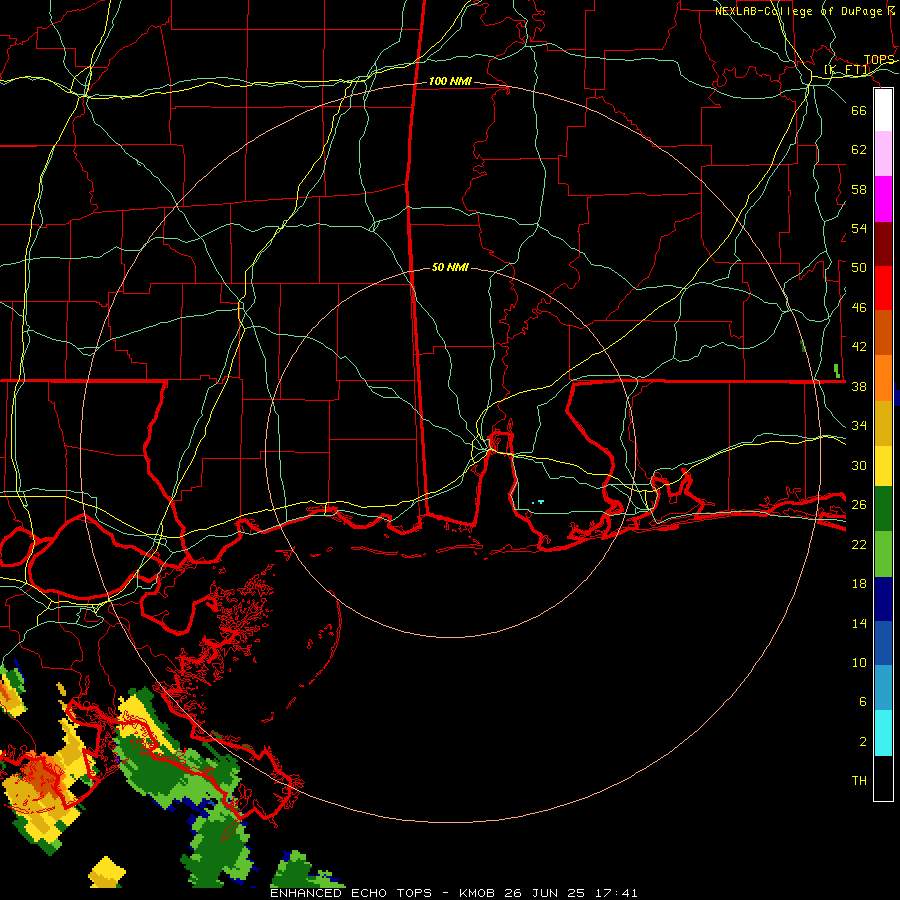Click the yellow diamond-shaped echo at bottom
The image size is (900, 900).
[107, 872]
